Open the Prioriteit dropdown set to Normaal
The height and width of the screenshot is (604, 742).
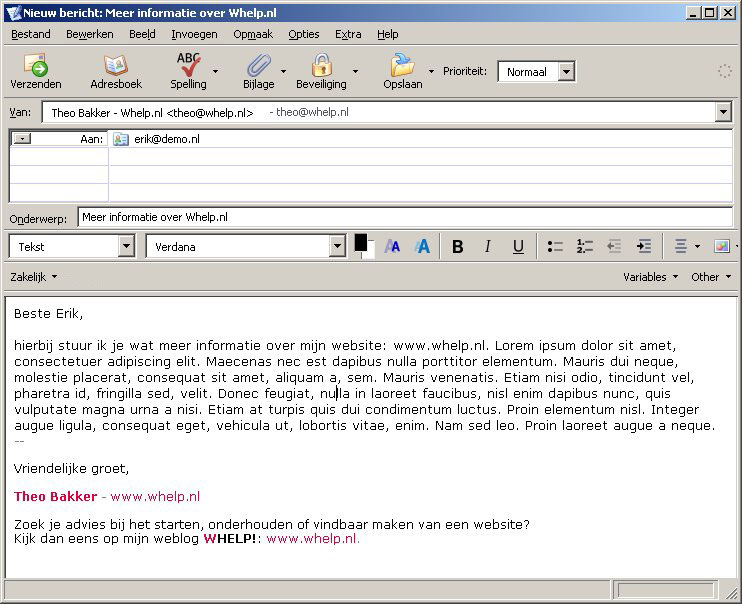tap(566, 72)
